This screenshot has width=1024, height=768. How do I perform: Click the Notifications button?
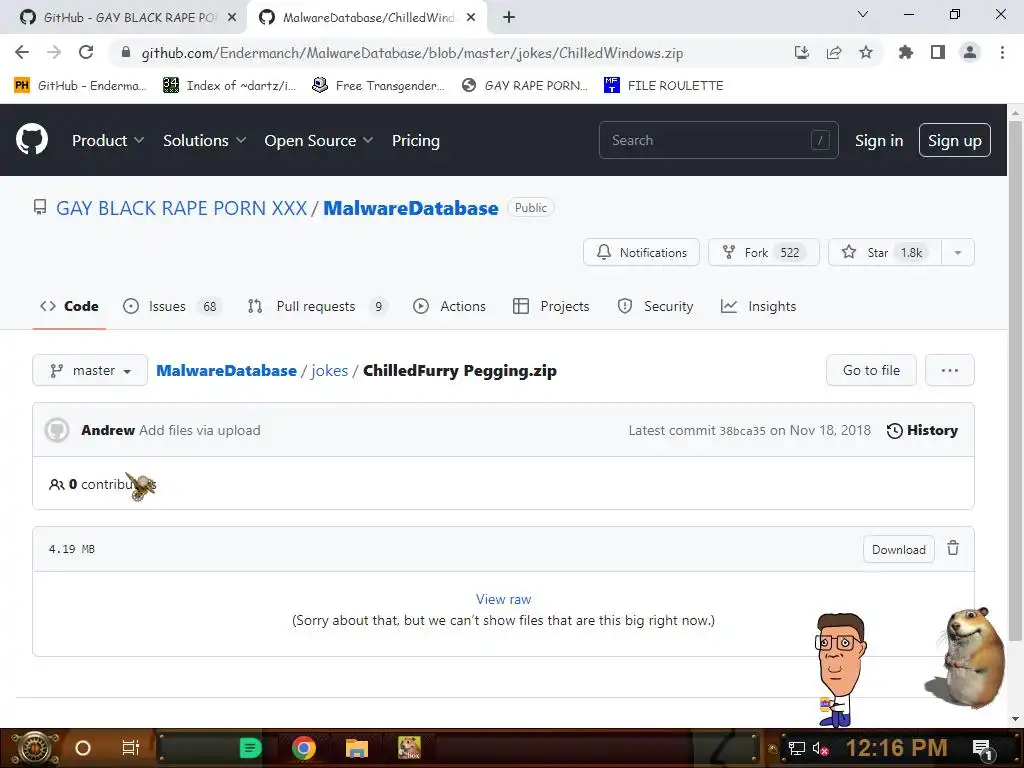click(x=641, y=253)
